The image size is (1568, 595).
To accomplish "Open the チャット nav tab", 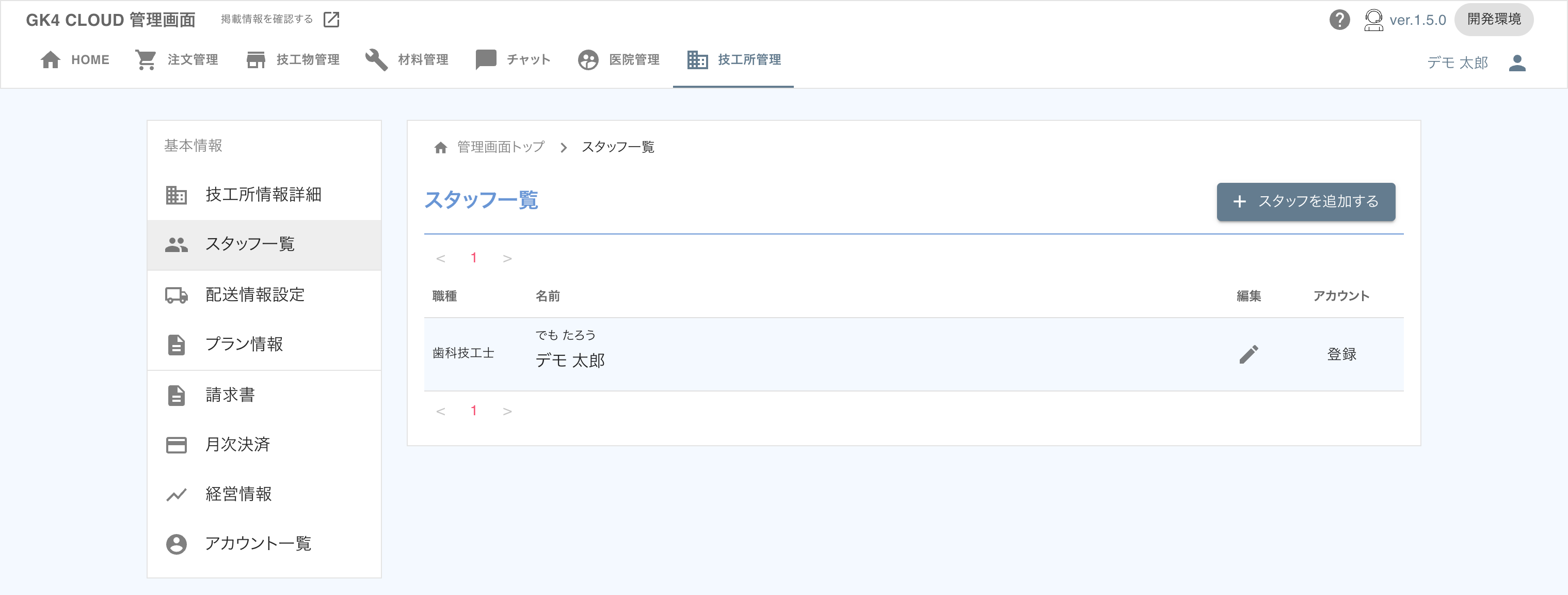I will 513,60.
